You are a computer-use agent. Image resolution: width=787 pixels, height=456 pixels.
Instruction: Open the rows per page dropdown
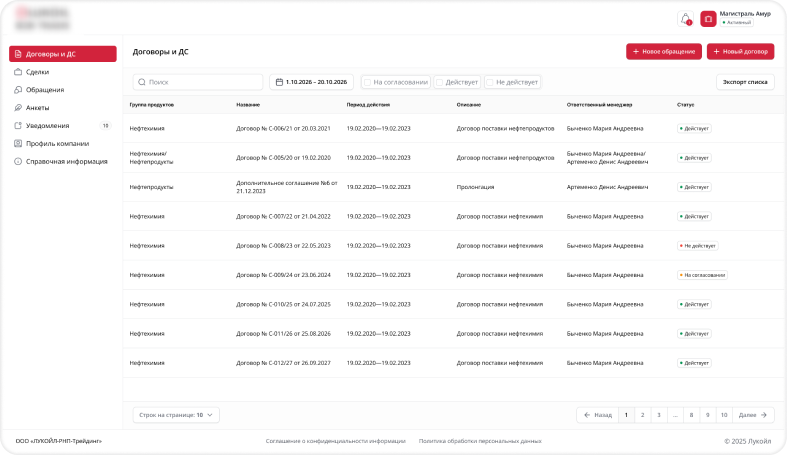pyautogui.click(x=176, y=414)
